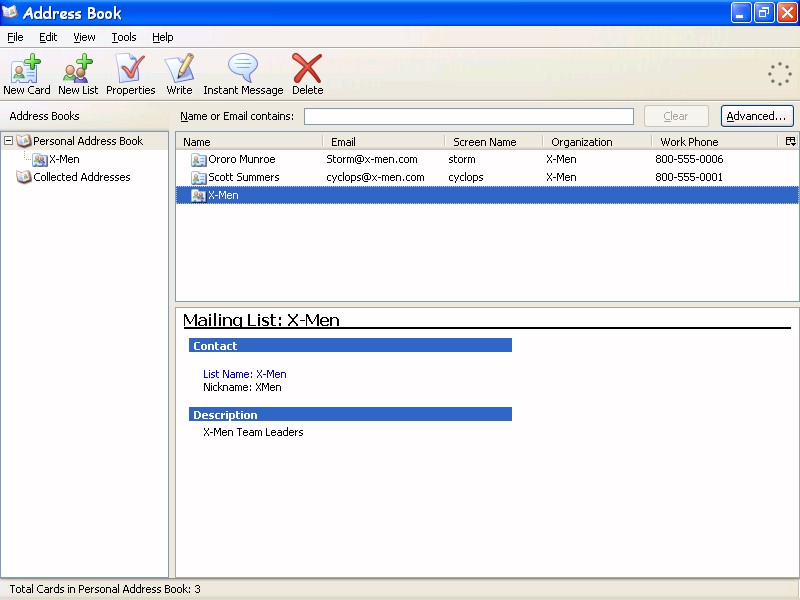Click the X-Men Team Leaders description

[x=253, y=432]
